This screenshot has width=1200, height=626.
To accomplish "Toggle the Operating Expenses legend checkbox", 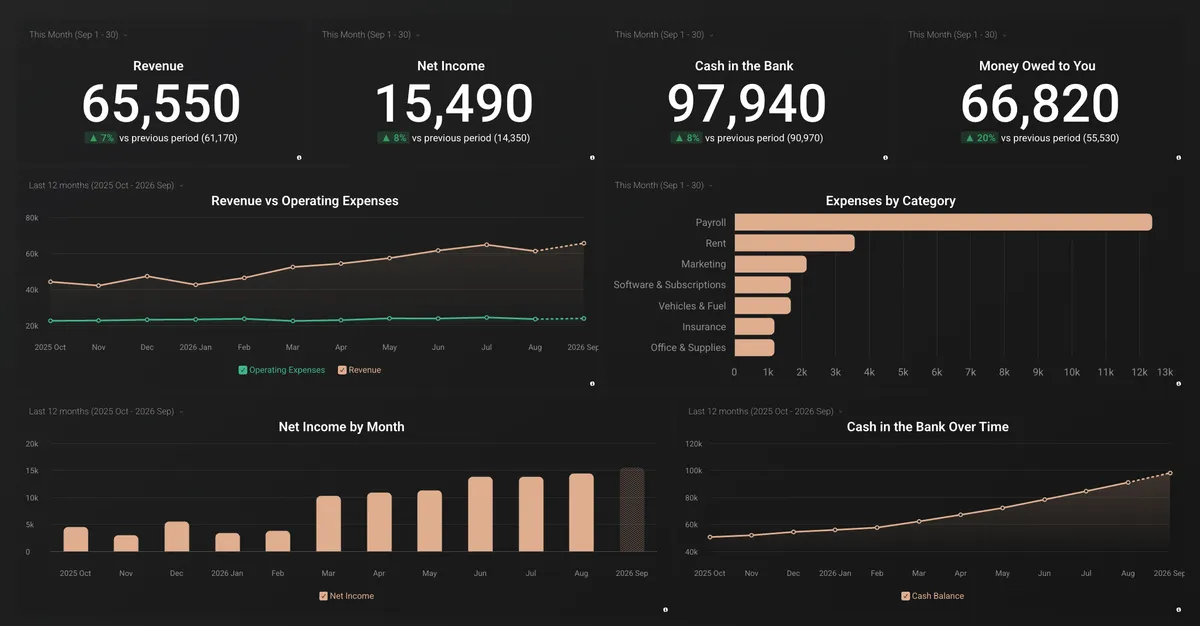I will tap(243, 370).
